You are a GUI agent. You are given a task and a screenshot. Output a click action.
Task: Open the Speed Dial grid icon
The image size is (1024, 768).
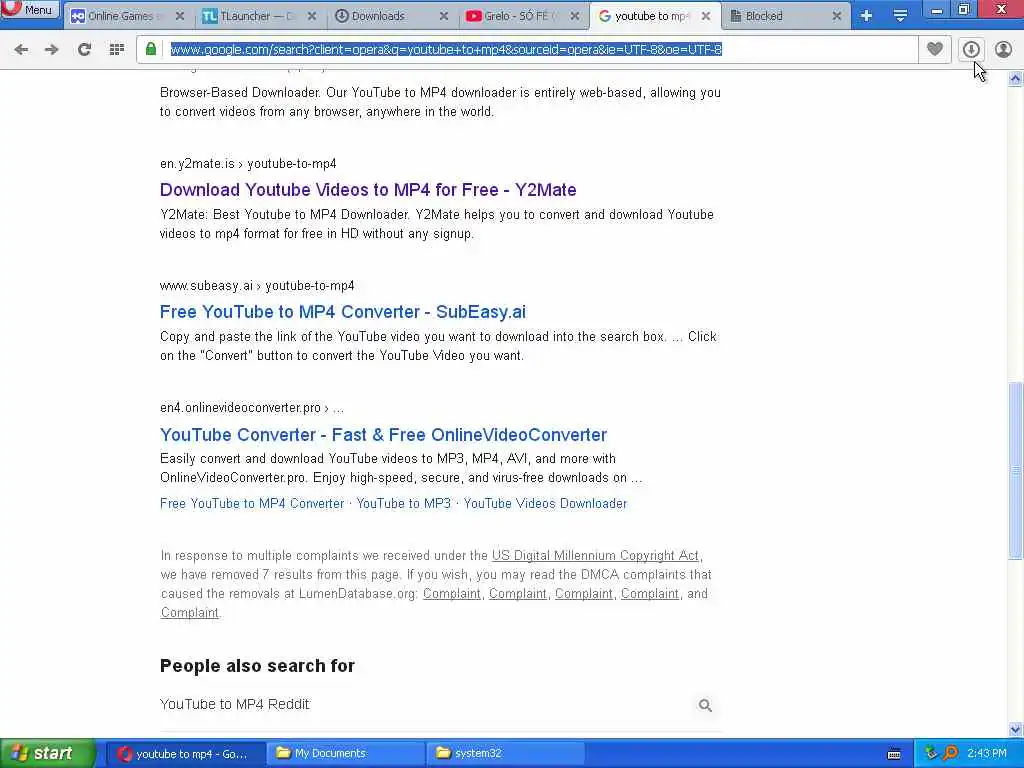[x=116, y=49]
